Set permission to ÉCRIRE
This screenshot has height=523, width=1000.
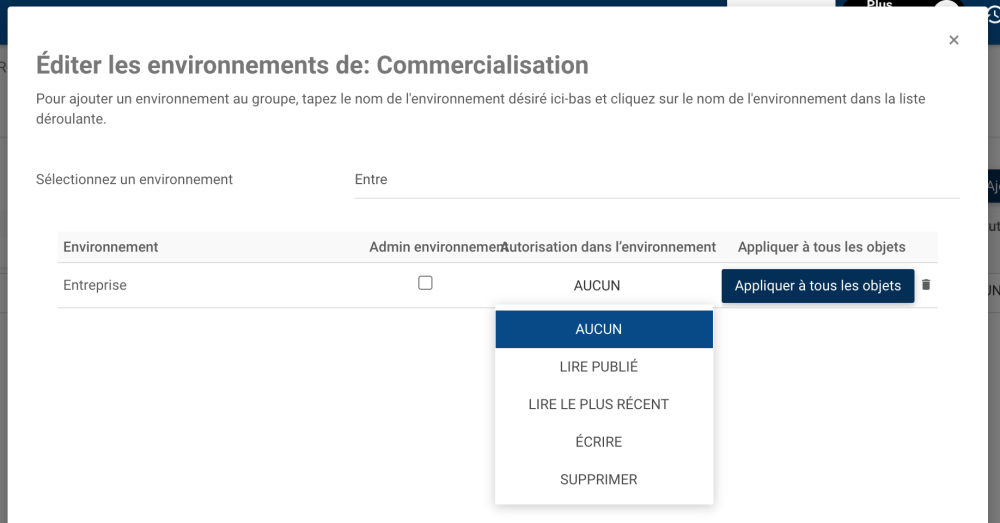tap(599, 442)
